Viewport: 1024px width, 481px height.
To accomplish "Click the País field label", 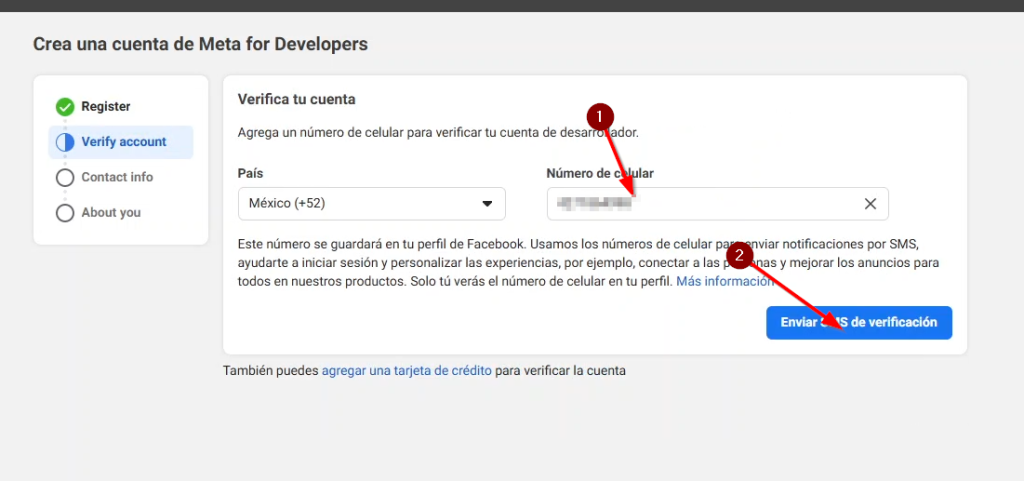I will (x=251, y=173).
